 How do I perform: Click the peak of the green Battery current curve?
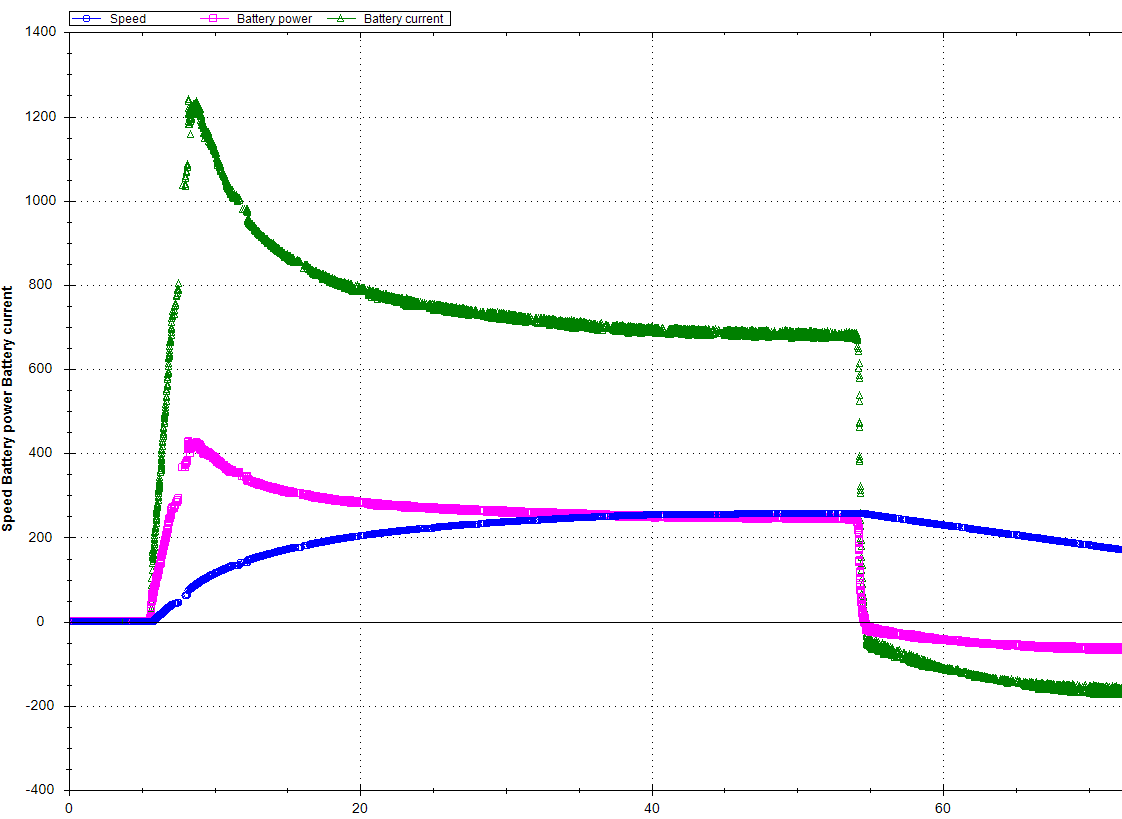pos(189,103)
